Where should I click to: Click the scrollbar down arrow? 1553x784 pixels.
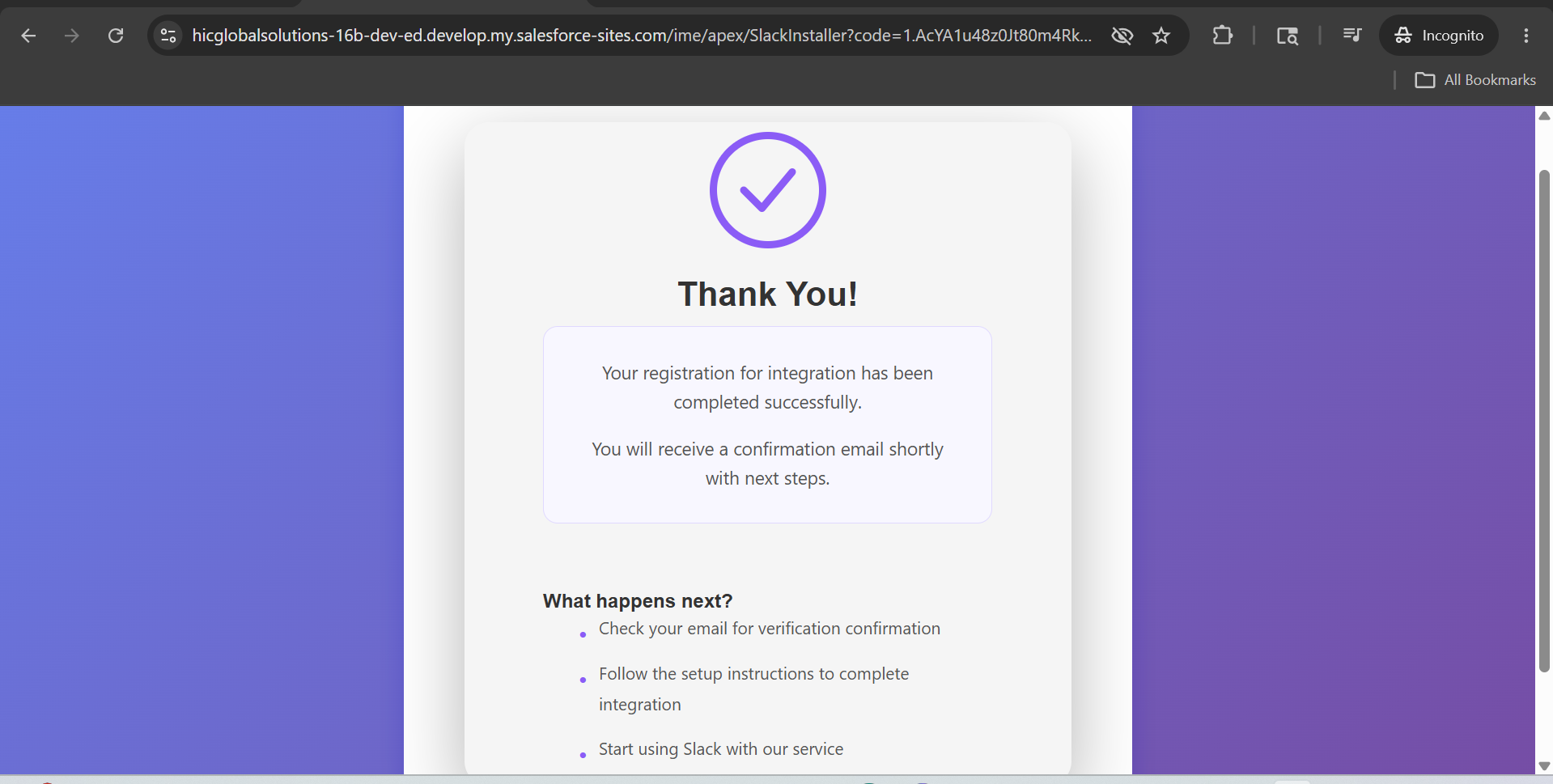tap(1544, 765)
